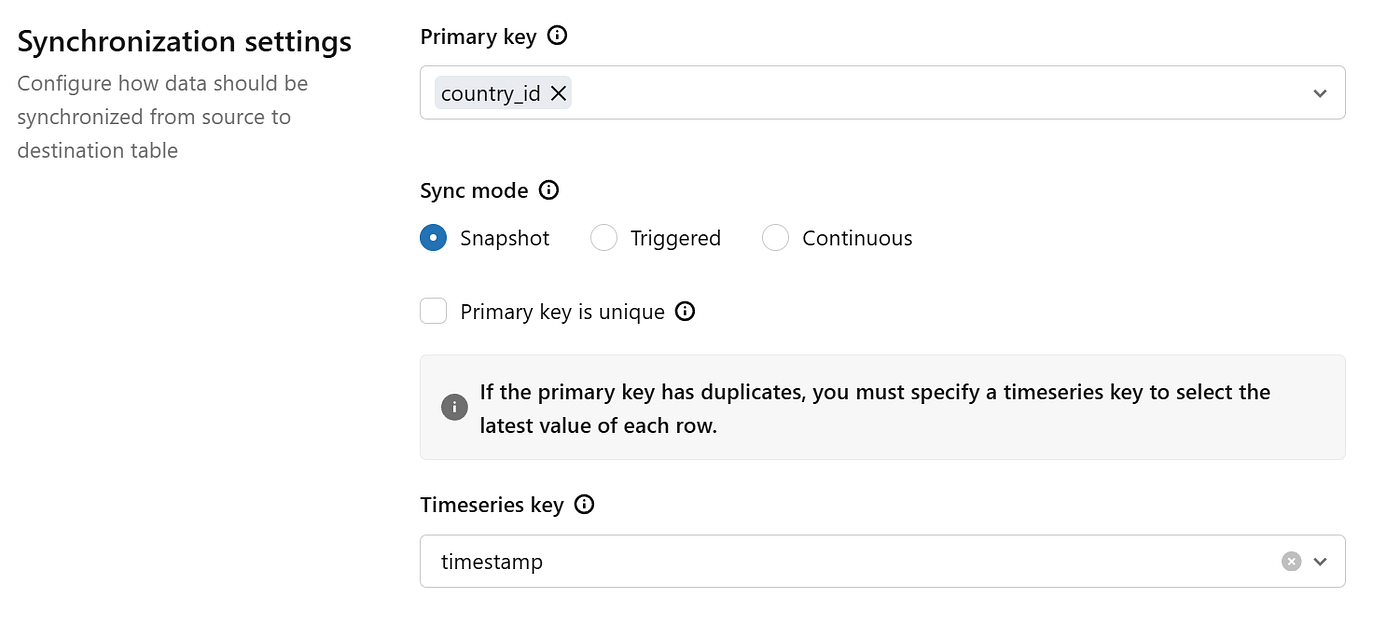The width and height of the screenshot is (1400, 627).
Task: Click the Synchronization settings heading
Action: point(185,42)
